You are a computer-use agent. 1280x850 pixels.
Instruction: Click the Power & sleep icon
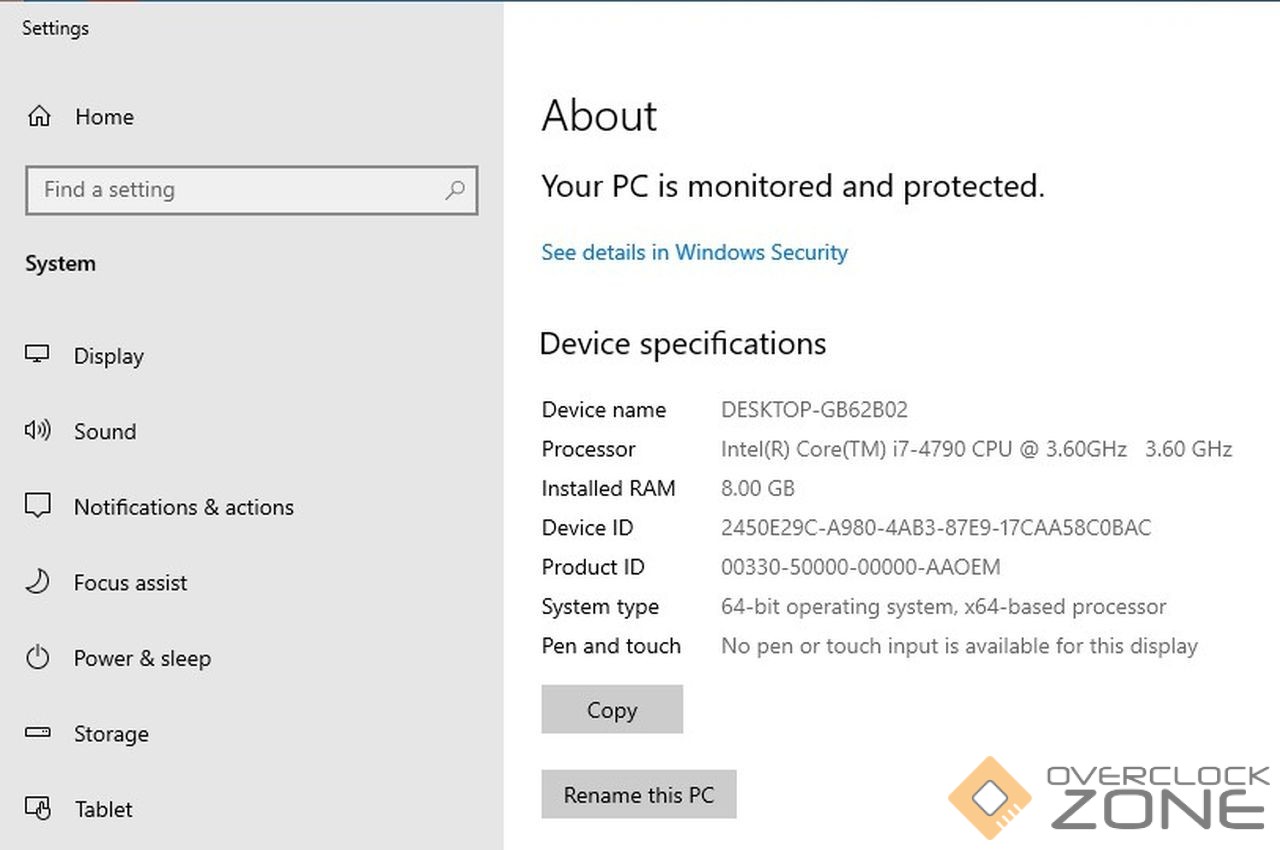[x=38, y=658]
